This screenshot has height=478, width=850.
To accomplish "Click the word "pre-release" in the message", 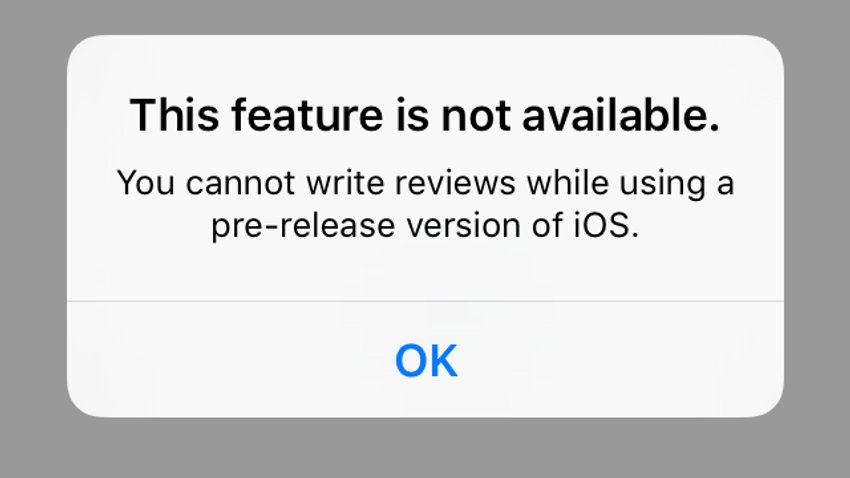I will tap(303, 227).
